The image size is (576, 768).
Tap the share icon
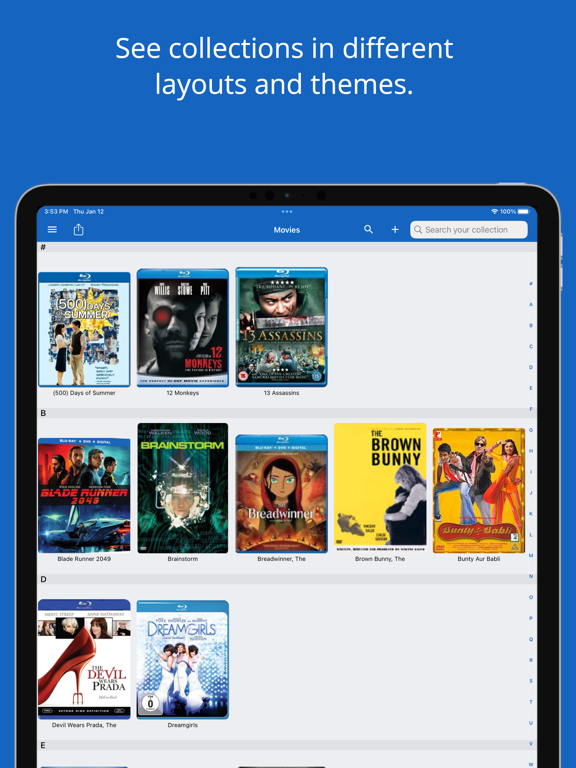[x=78, y=229]
